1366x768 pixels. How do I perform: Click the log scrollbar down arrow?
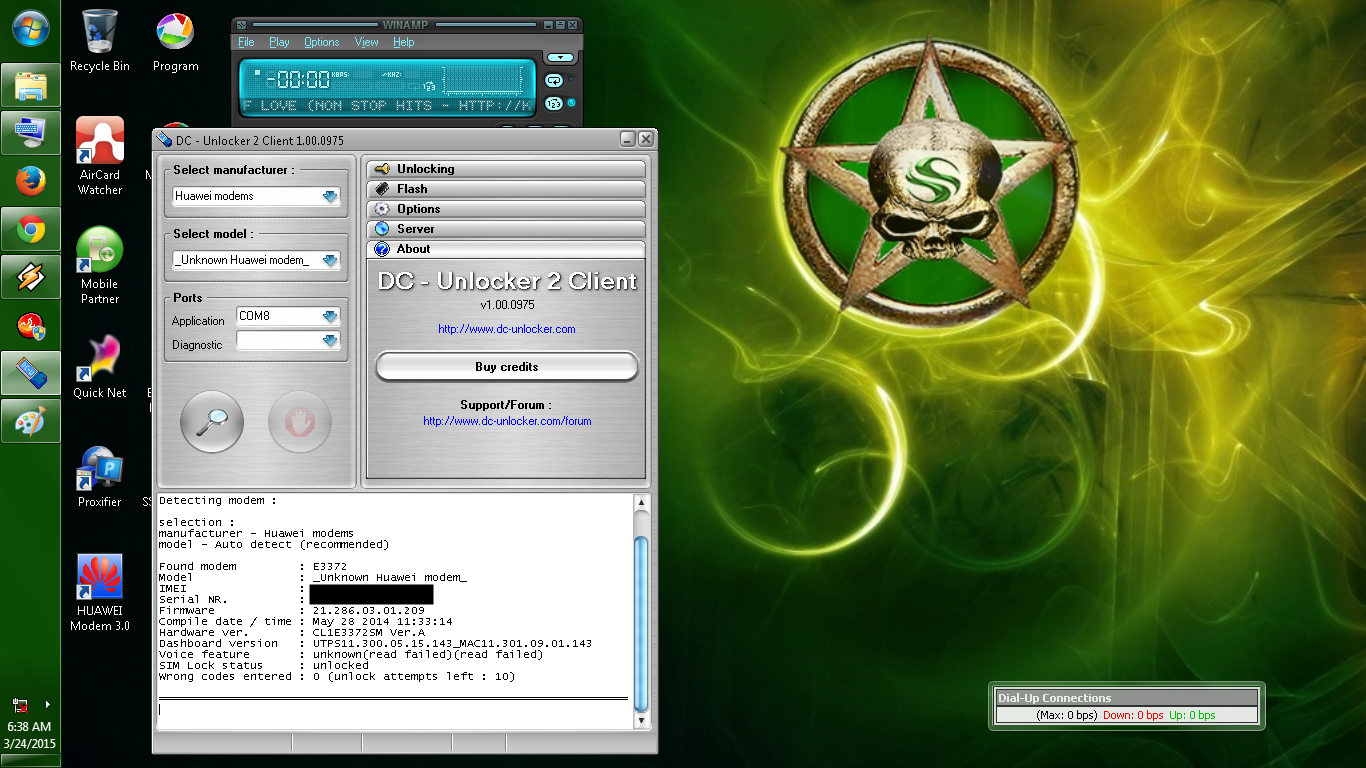coord(642,720)
